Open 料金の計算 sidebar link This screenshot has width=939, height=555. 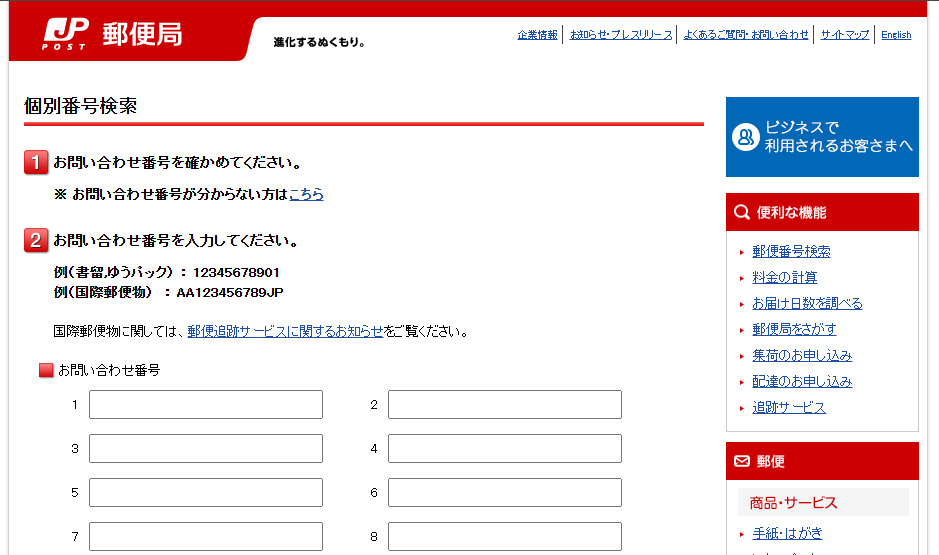click(784, 278)
